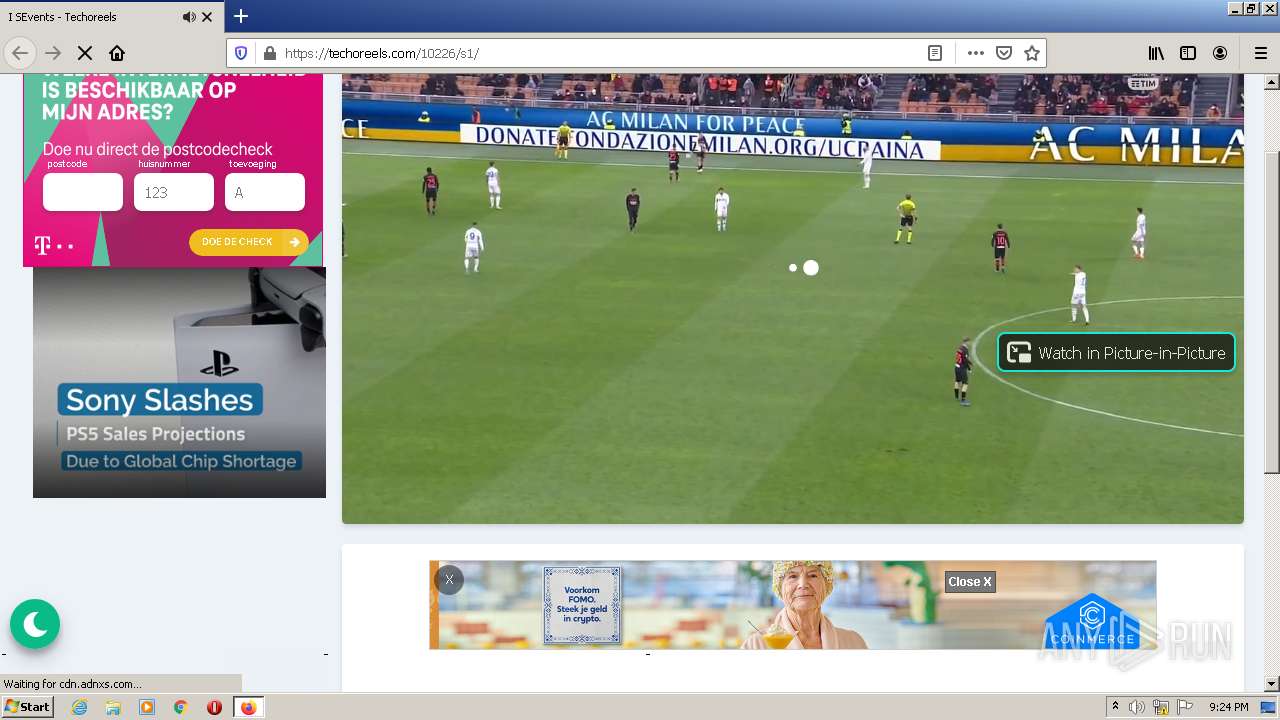This screenshot has height=720, width=1280.
Task: Go forward one page
Action: coord(53,53)
